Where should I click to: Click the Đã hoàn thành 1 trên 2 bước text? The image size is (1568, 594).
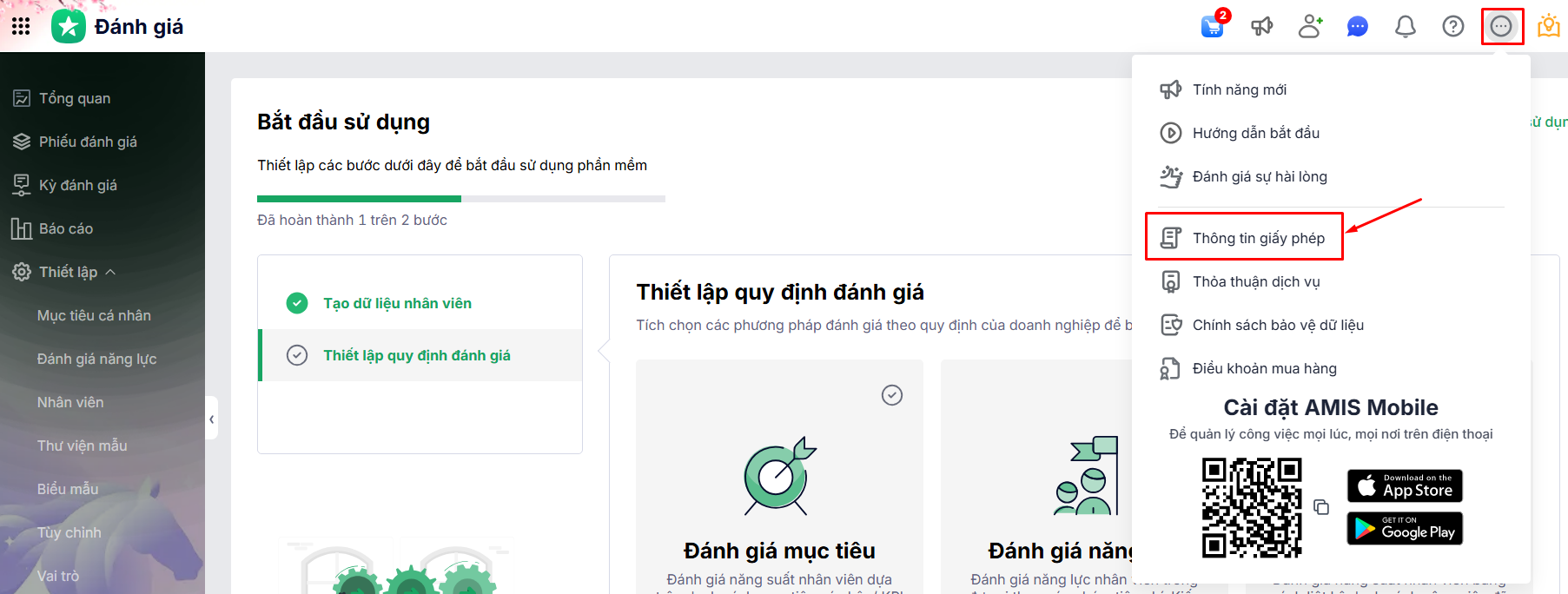click(352, 220)
